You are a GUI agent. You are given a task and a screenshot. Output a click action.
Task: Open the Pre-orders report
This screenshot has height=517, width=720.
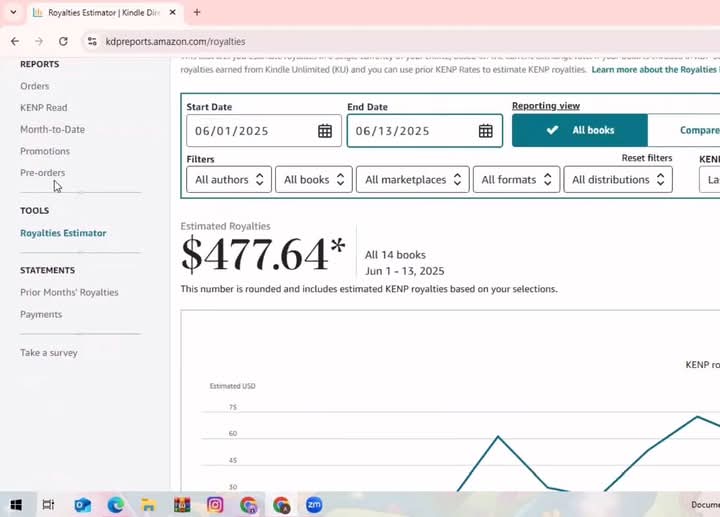coord(42,173)
